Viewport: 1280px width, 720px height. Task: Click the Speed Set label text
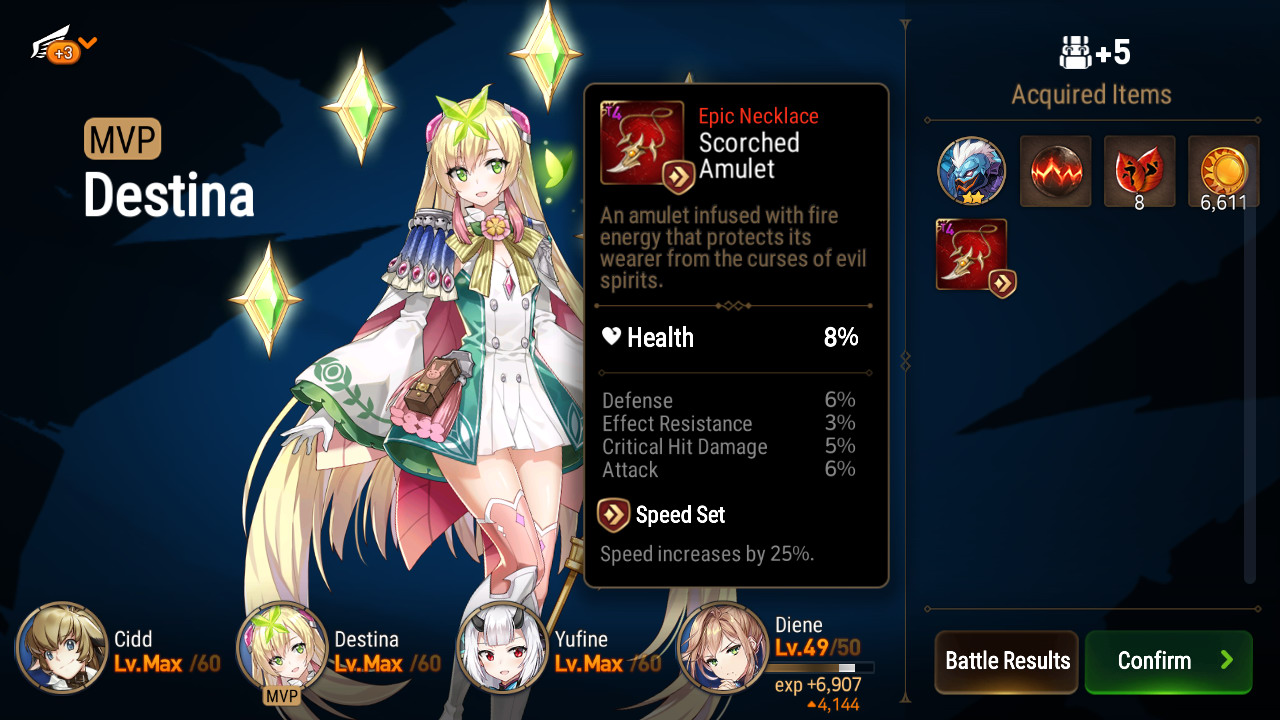click(x=680, y=515)
